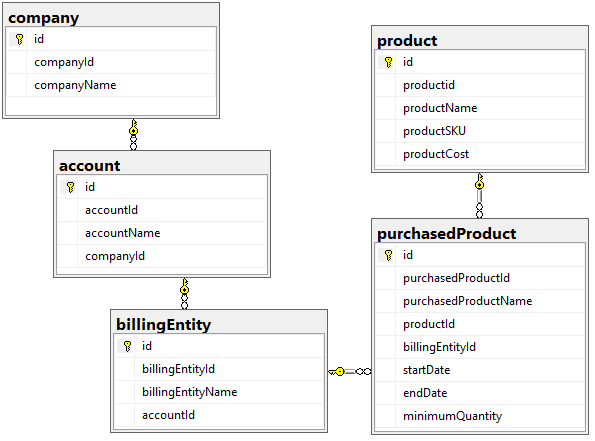Image resolution: width=595 pixels, height=441 pixels.
Task: Click the primary key icon in product table
Action: pyautogui.click(x=388, y=62)
